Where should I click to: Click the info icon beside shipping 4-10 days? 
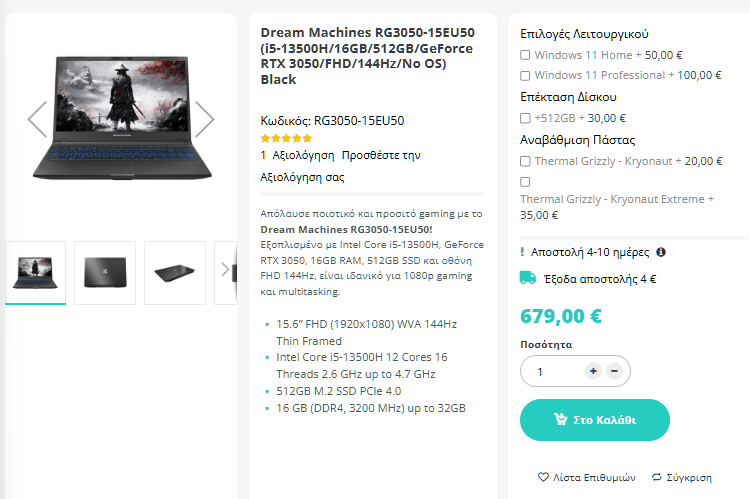coord(661,252)
